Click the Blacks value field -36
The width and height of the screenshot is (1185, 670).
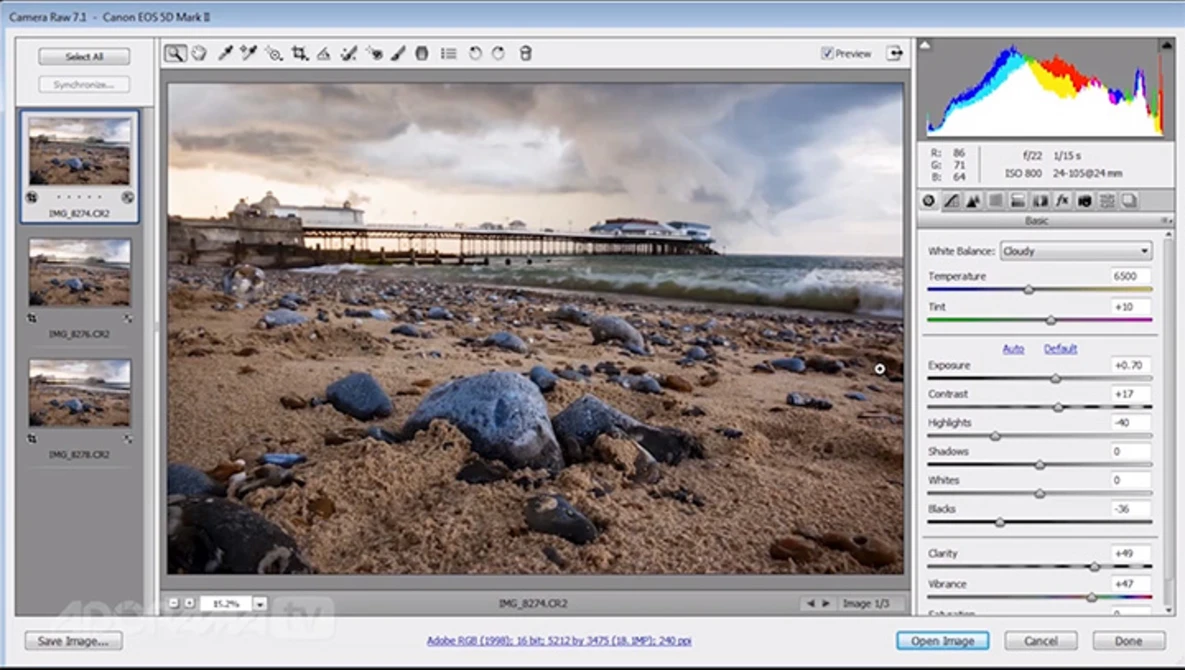point(1131,509)
